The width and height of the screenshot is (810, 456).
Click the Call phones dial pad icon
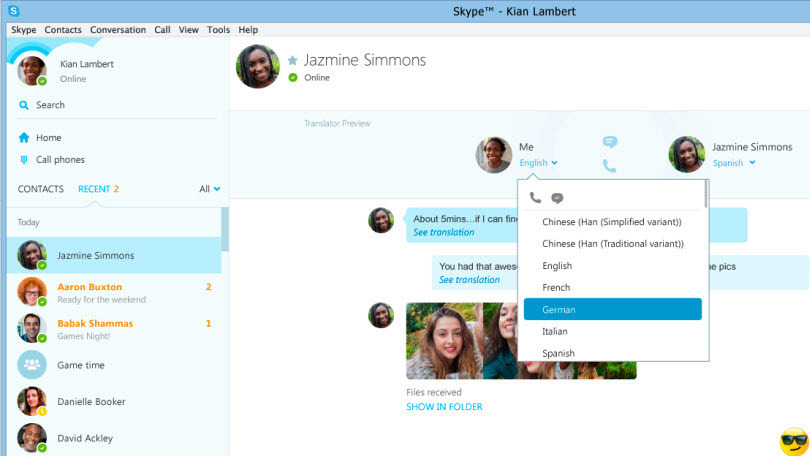pos(24,160)
